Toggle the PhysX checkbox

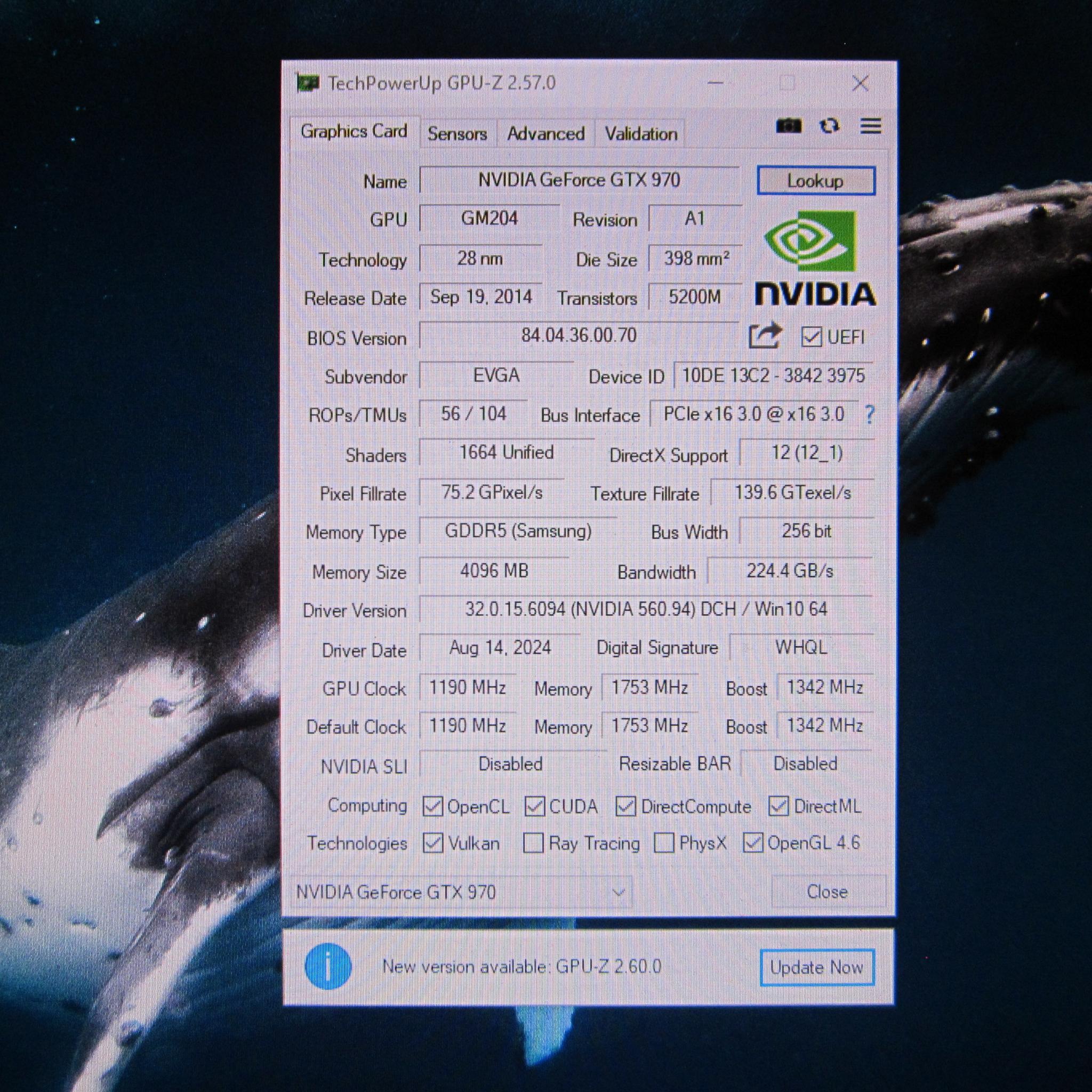click(663, 843)
